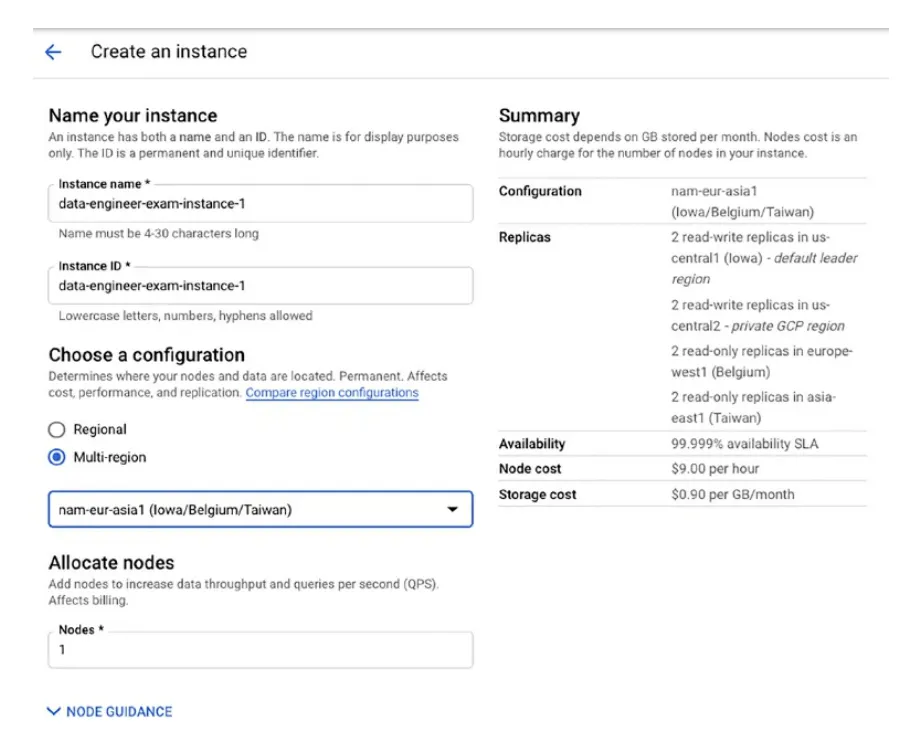Go back using the left arrow

click(53, 52)
